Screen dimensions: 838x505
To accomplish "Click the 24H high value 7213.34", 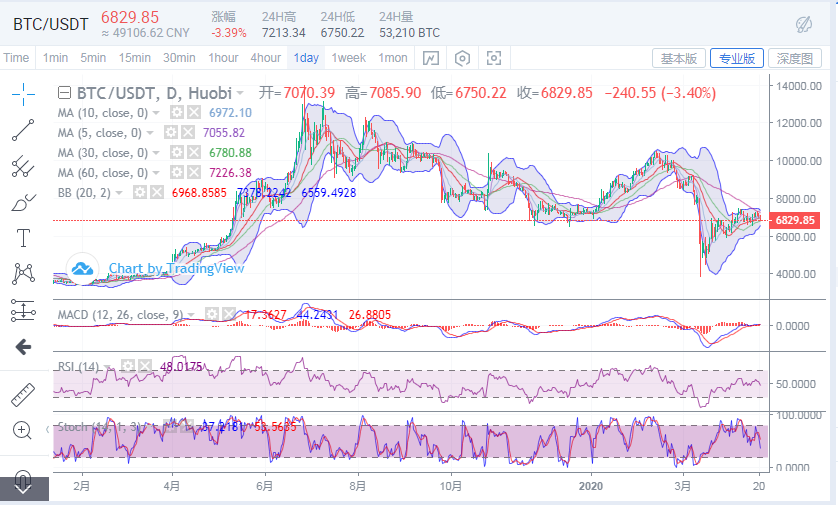I will point(283,33).
